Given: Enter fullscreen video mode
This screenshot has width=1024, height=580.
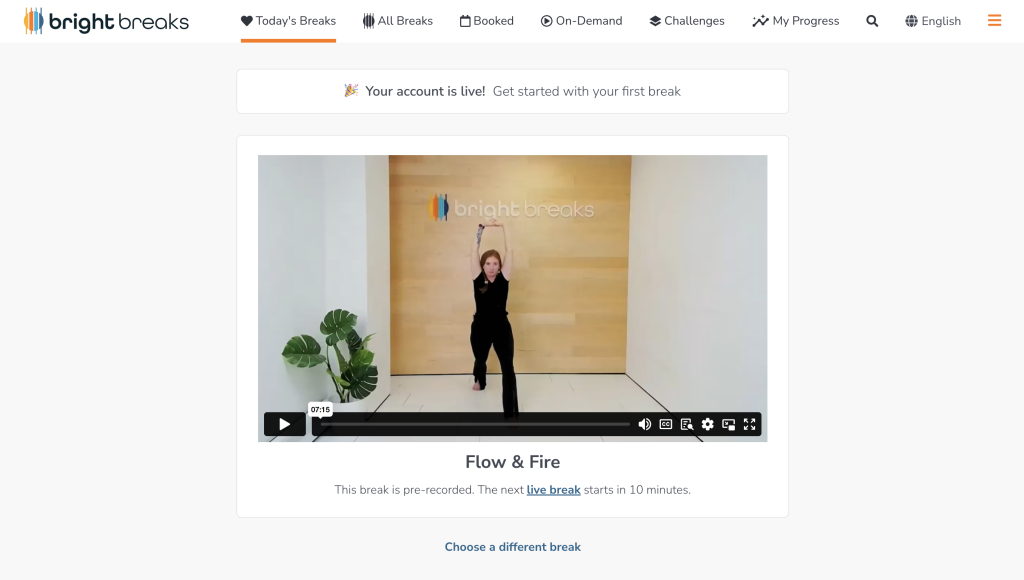Looking at the screenshot, I should point(749,424).
